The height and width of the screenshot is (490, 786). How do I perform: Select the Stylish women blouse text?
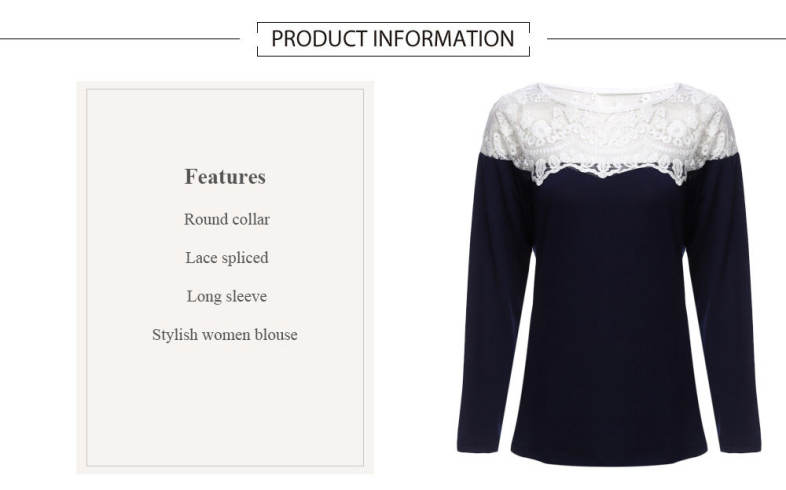(x=225, y=334)
